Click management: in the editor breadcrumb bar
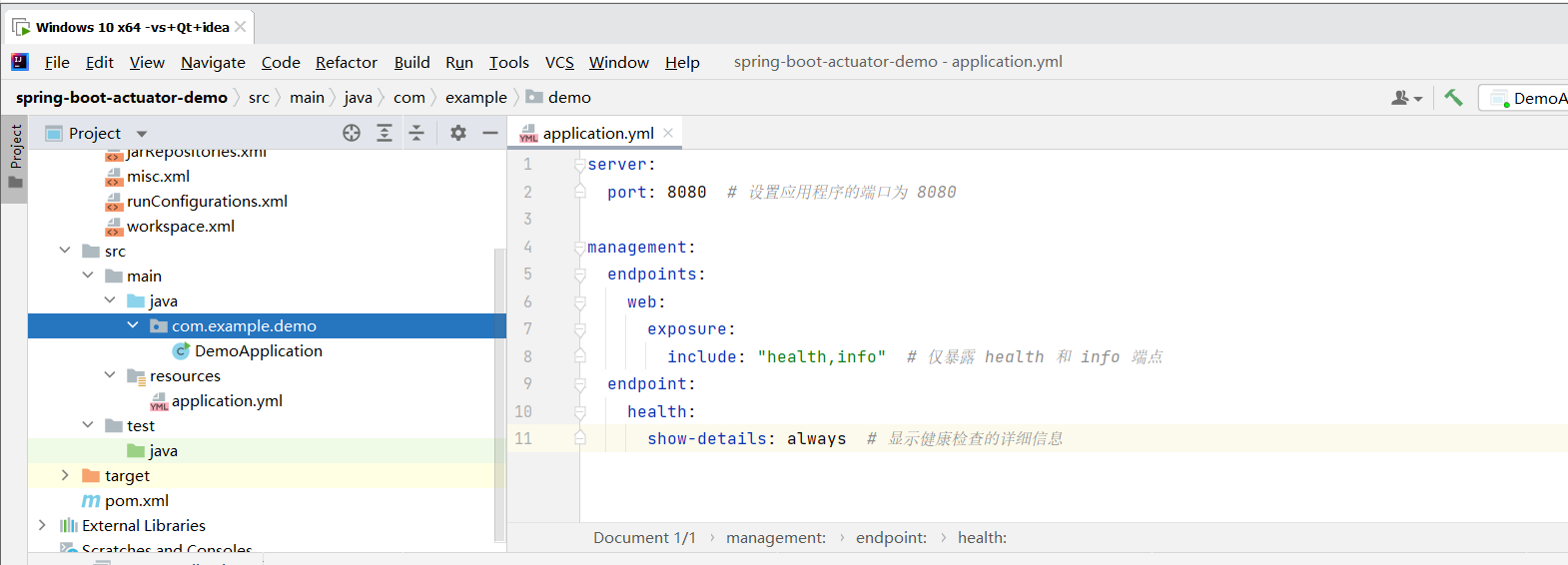The image size is (1568, 565). coord(776,537)
